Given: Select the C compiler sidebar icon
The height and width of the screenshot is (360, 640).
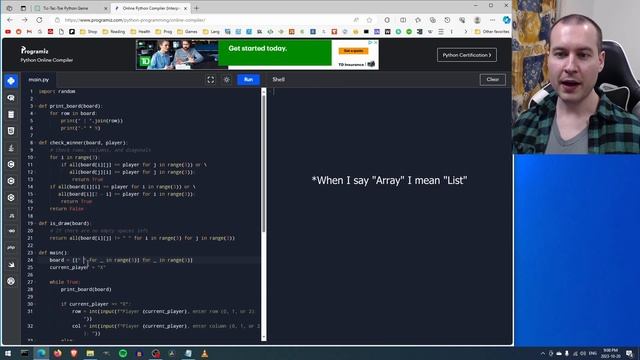Looking at the screenshot, I should pyautogui.click(x=11, y=164).
